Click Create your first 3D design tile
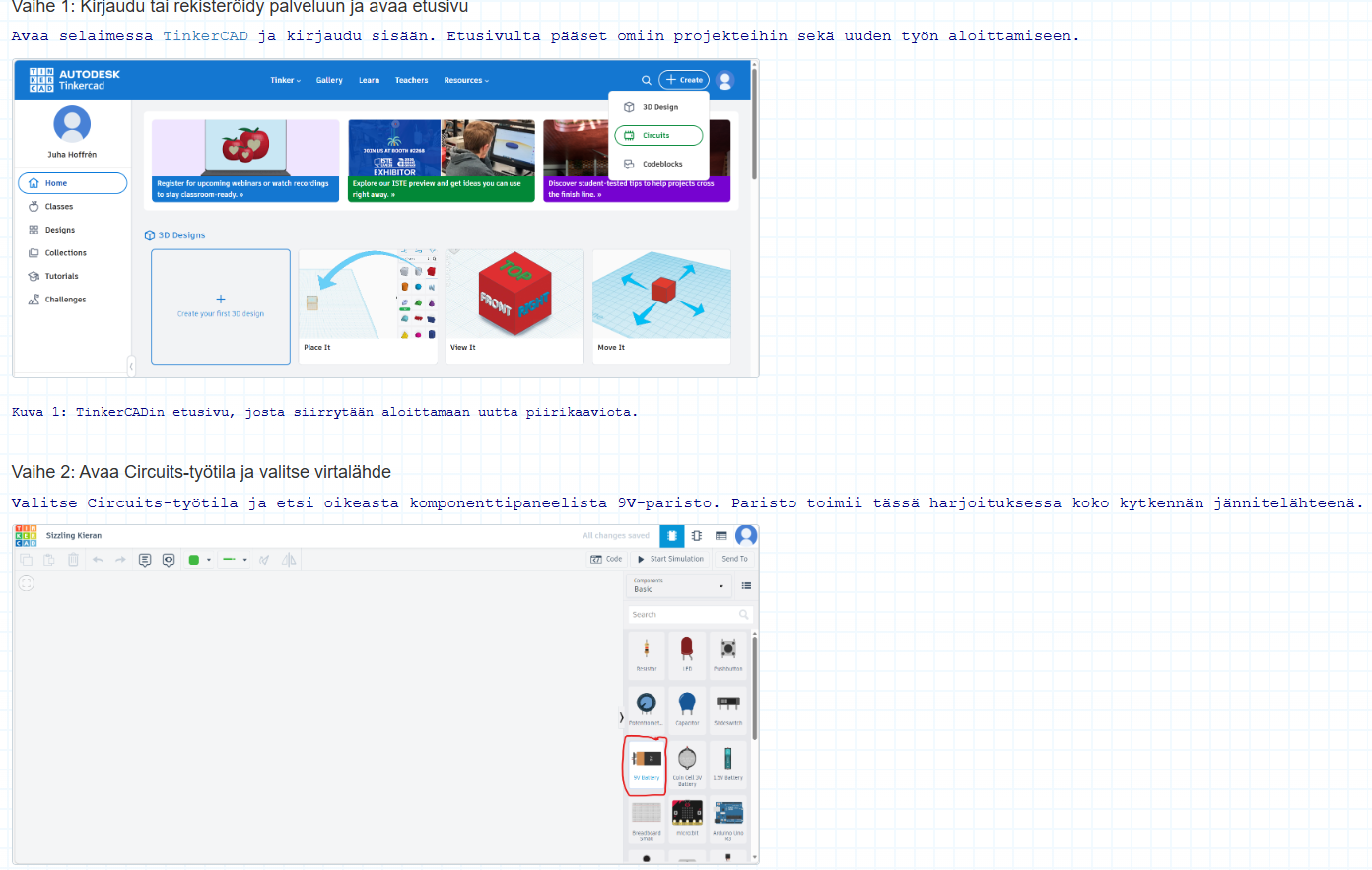This screenshot has width=1372, height=870. [x=221, y=306]
